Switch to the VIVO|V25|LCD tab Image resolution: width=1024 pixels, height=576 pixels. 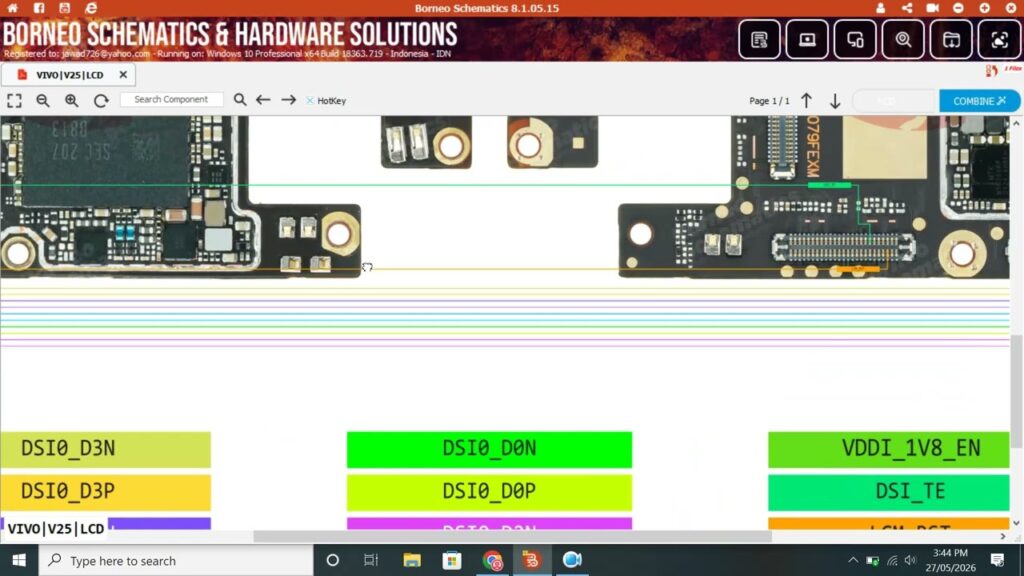[69, 75]
